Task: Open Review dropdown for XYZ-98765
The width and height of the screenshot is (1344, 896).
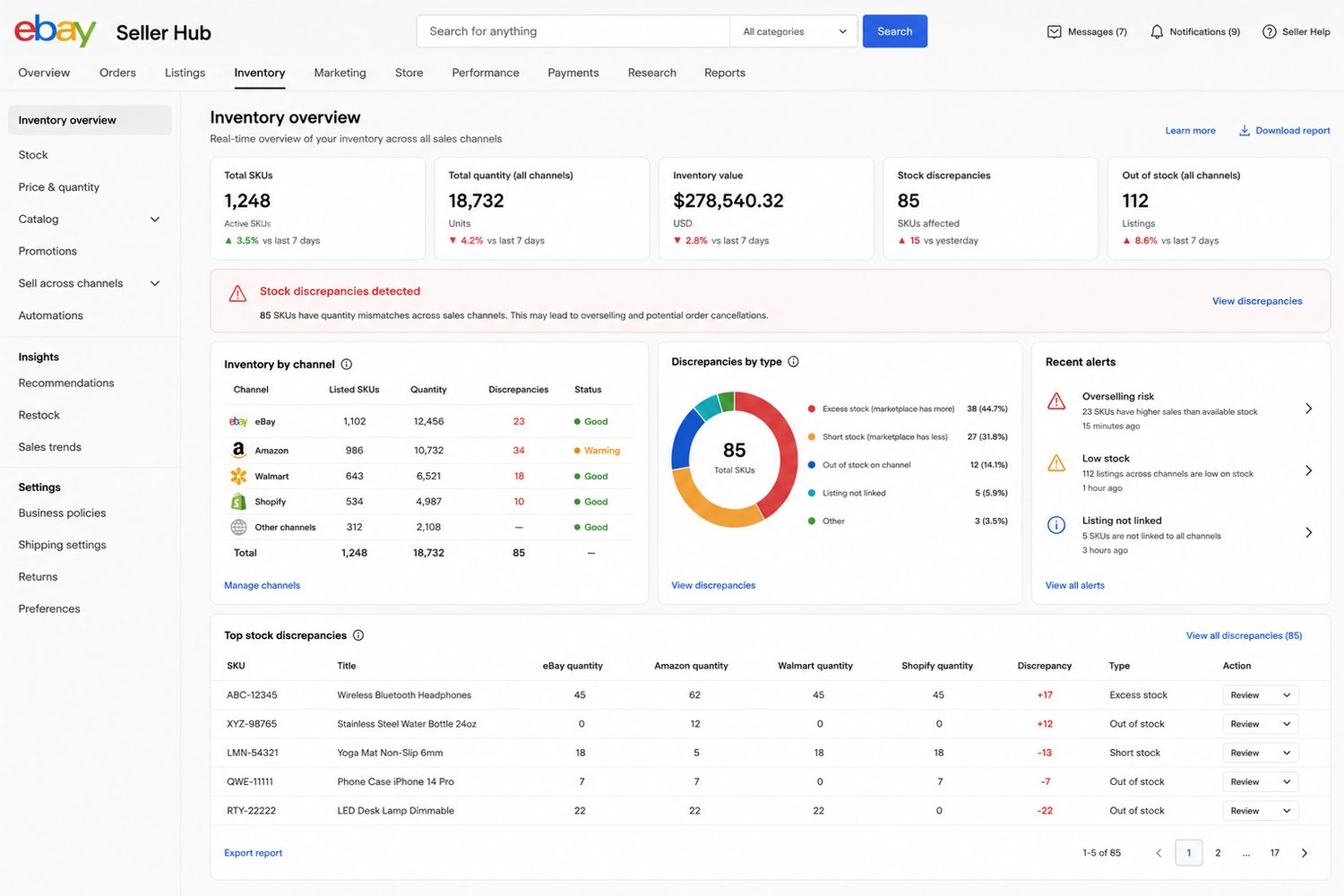Action: coord(1260,724)
